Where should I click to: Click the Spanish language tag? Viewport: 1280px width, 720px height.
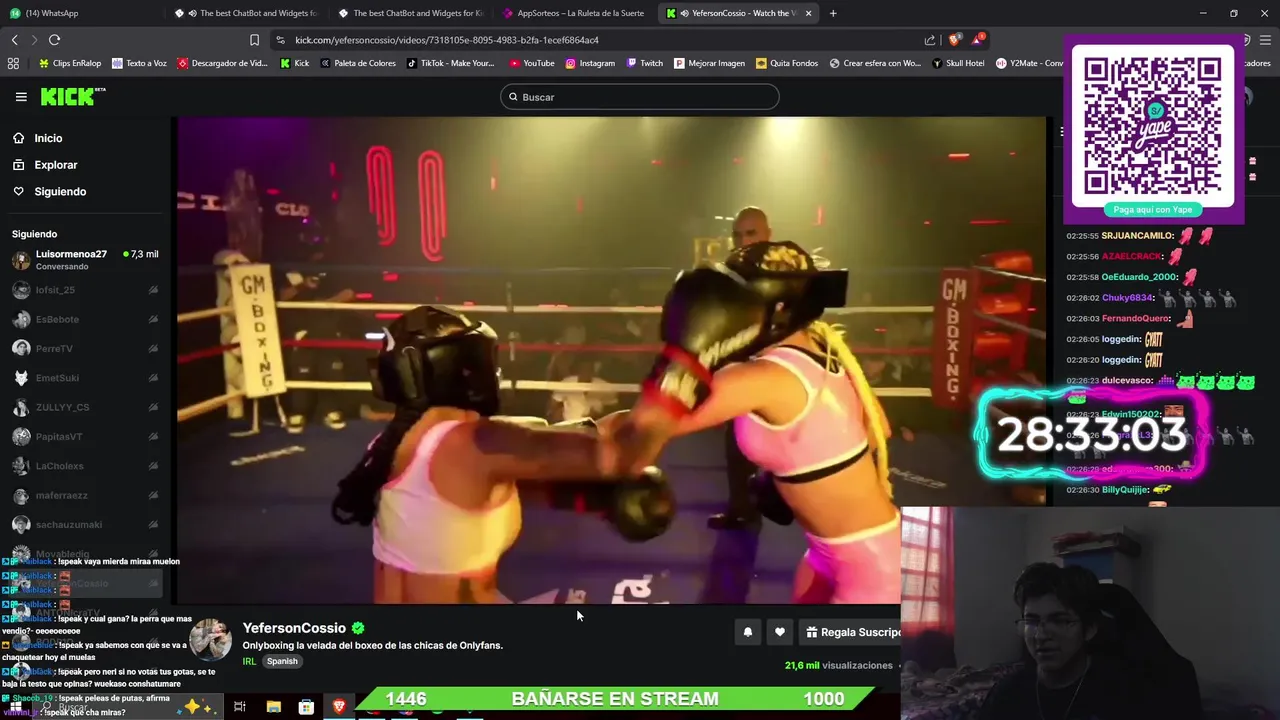pos(282,661)
